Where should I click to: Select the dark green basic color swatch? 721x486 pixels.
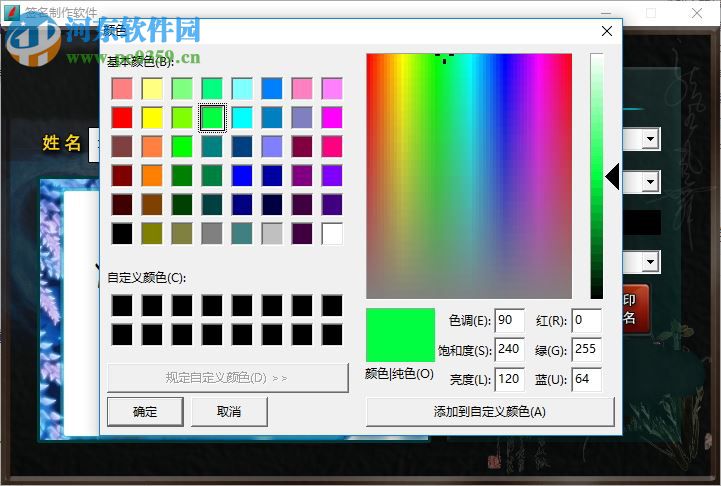[182, 176]
